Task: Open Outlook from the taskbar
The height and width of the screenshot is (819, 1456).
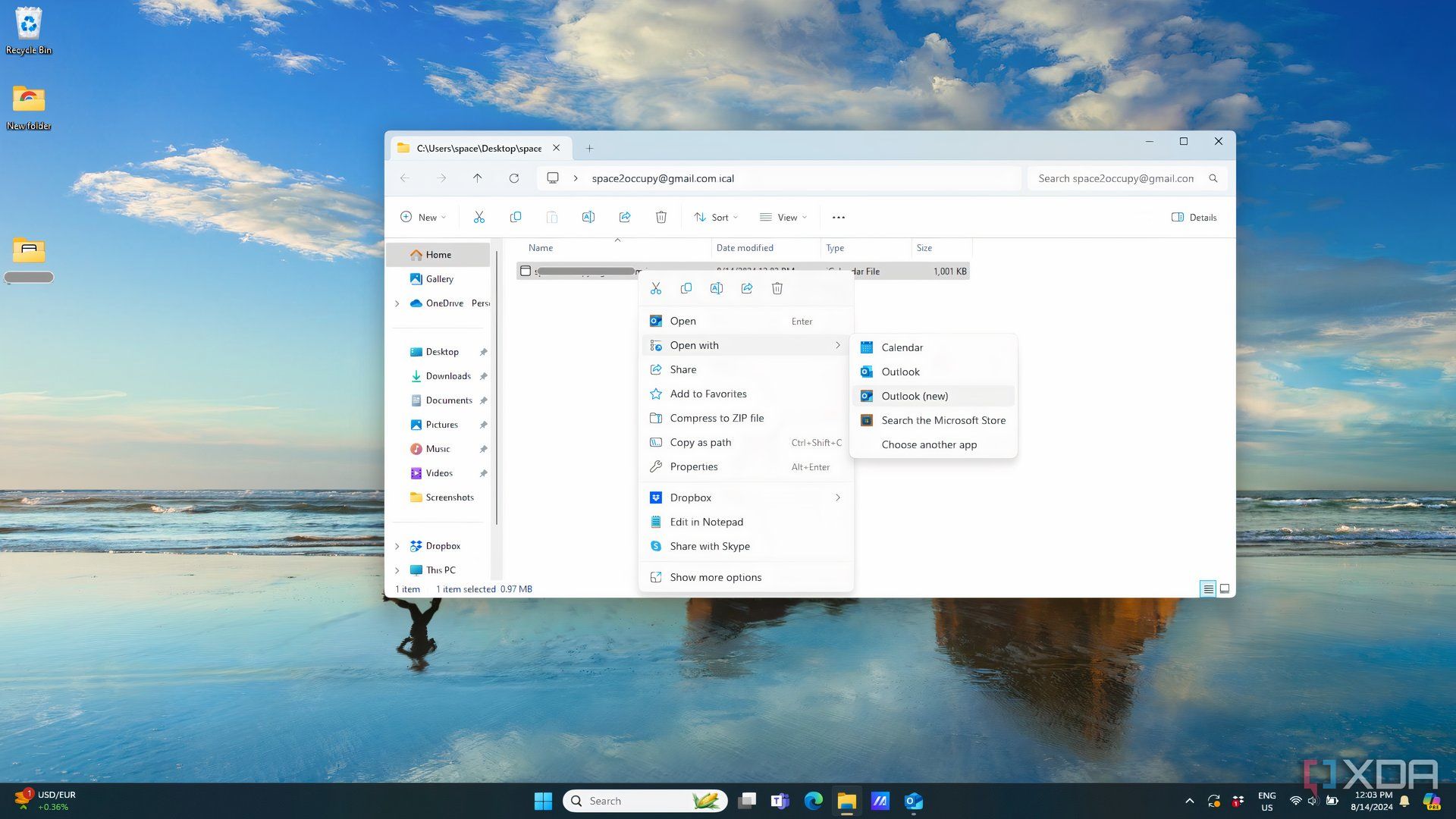Action: 913,801
